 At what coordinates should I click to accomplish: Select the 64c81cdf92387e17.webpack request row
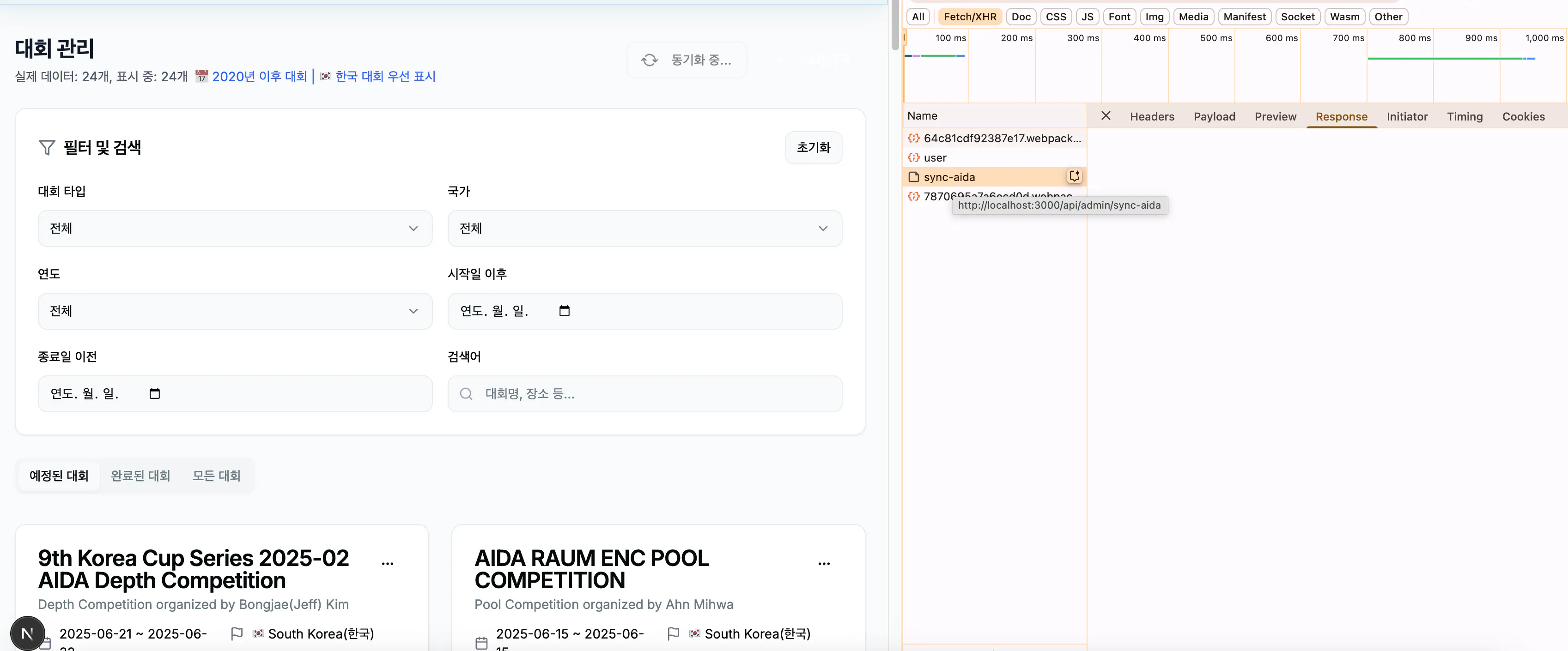(994, 138)
